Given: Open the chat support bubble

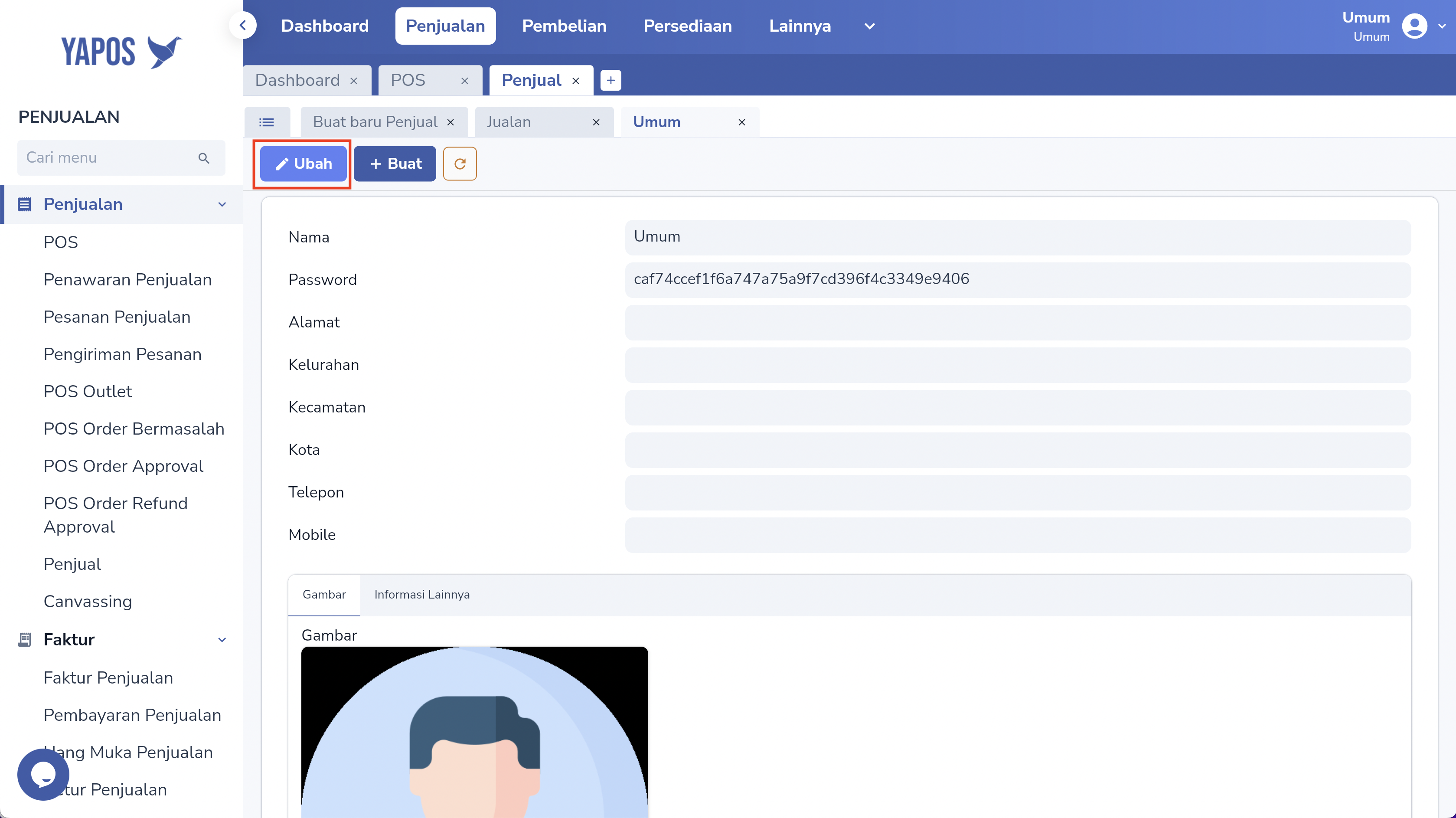Looking at the screenshot, I should pos(43,774).
